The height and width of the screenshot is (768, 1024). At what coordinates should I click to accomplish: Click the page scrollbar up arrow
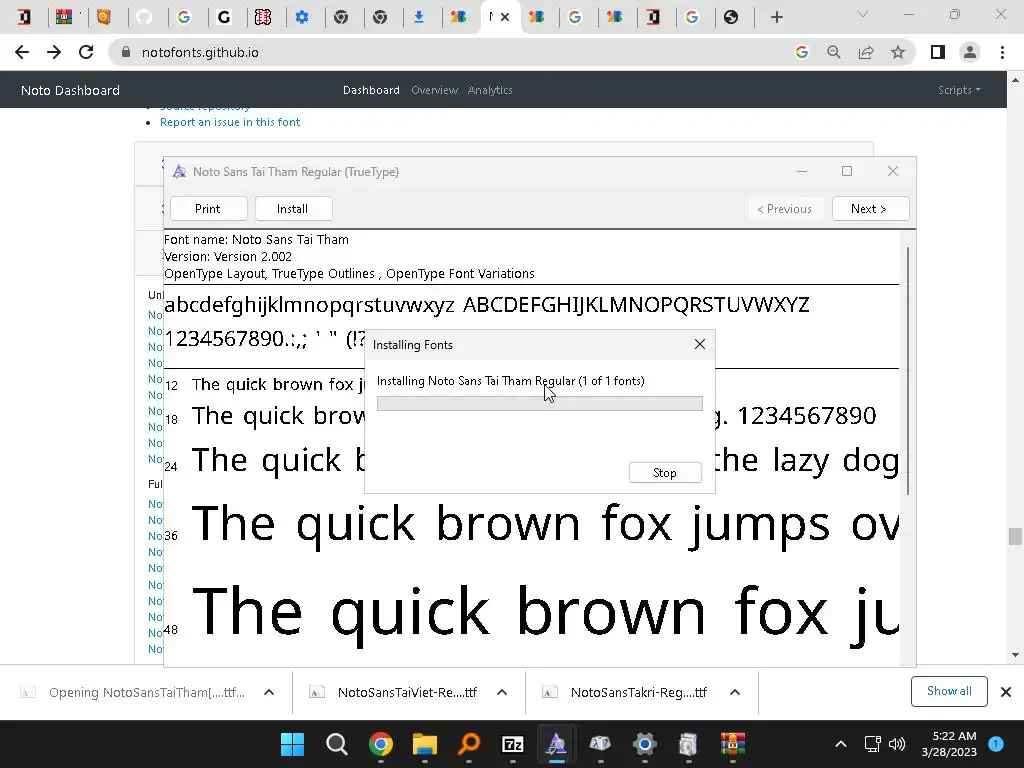[x=1015, y=80]
